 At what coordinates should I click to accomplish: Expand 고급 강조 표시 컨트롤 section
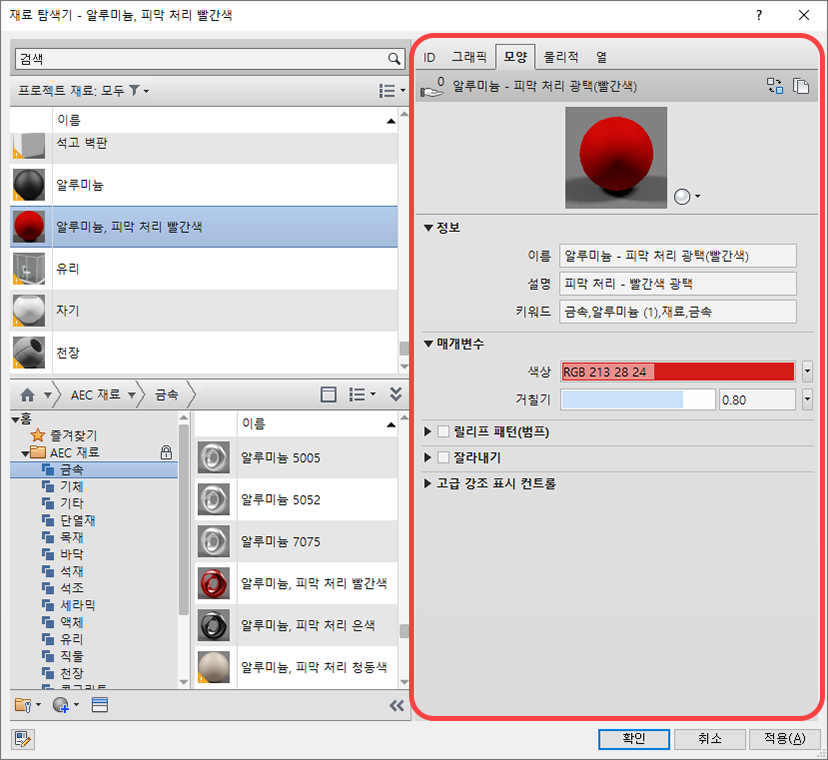[428, 483]
